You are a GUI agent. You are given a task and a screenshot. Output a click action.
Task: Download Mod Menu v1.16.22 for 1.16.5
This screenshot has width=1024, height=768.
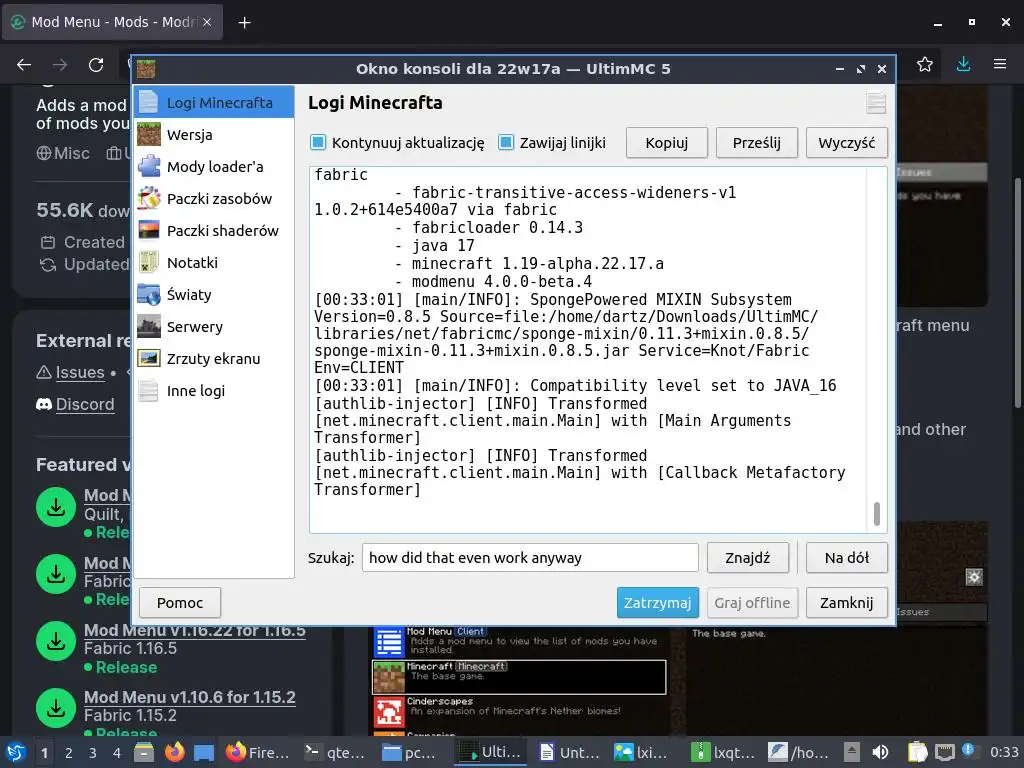pyautogui.click(x=56, y=641)
